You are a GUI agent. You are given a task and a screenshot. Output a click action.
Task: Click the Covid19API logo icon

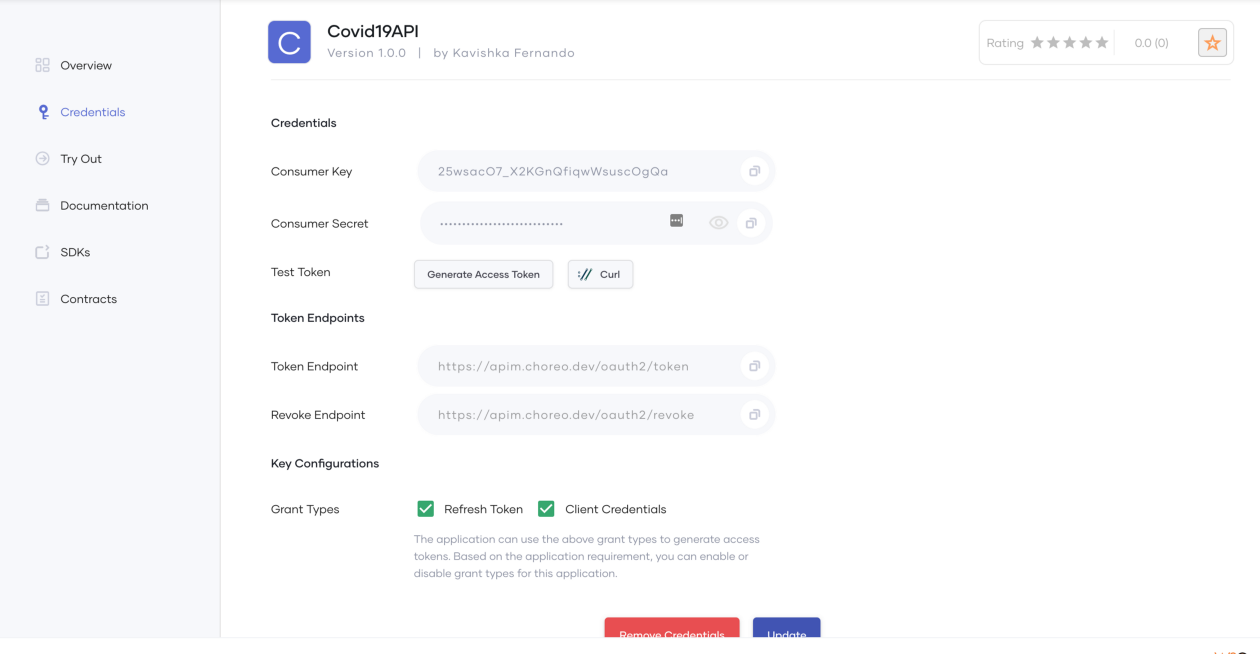click(289, 43)
